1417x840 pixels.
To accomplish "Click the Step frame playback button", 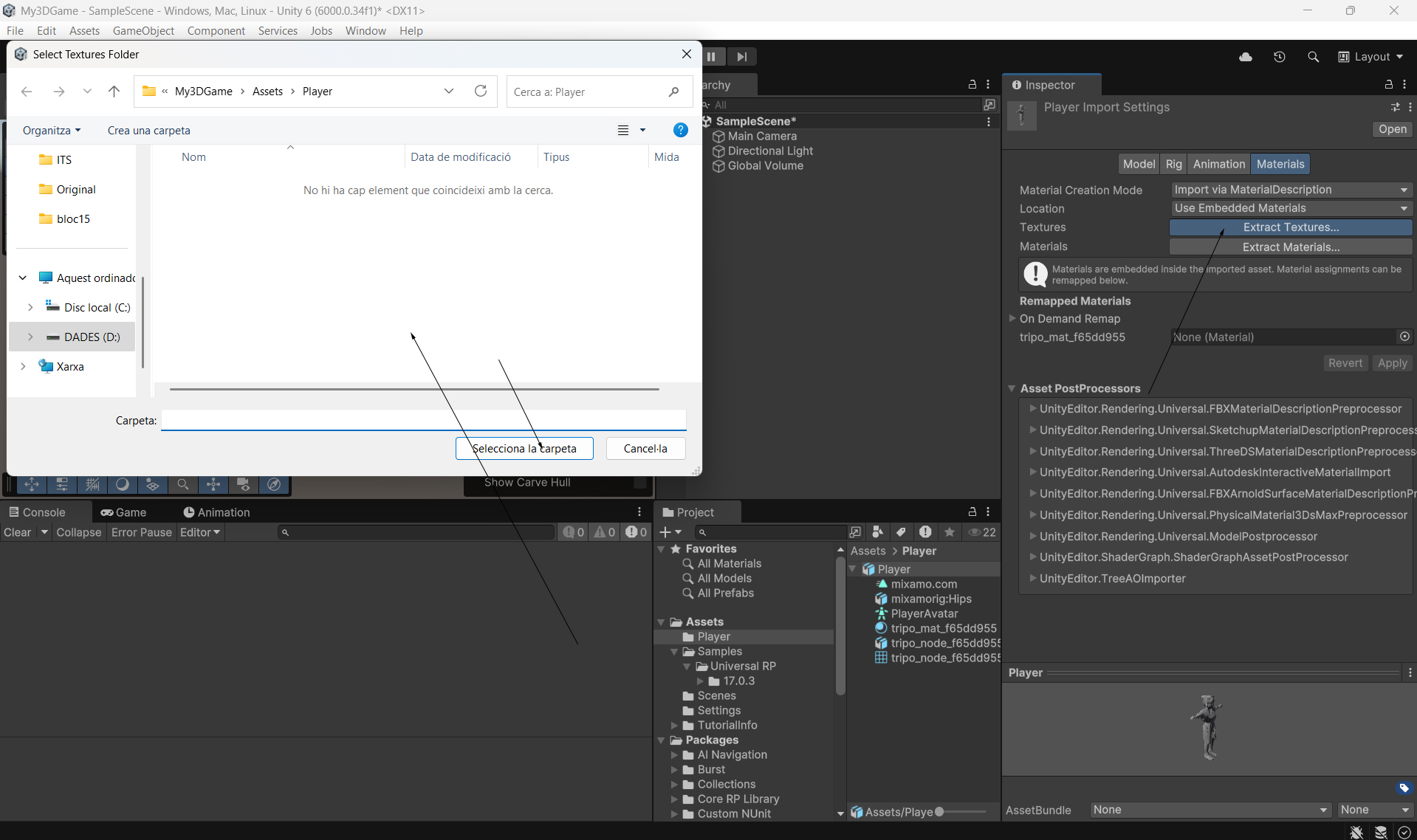I will point(741,57).
